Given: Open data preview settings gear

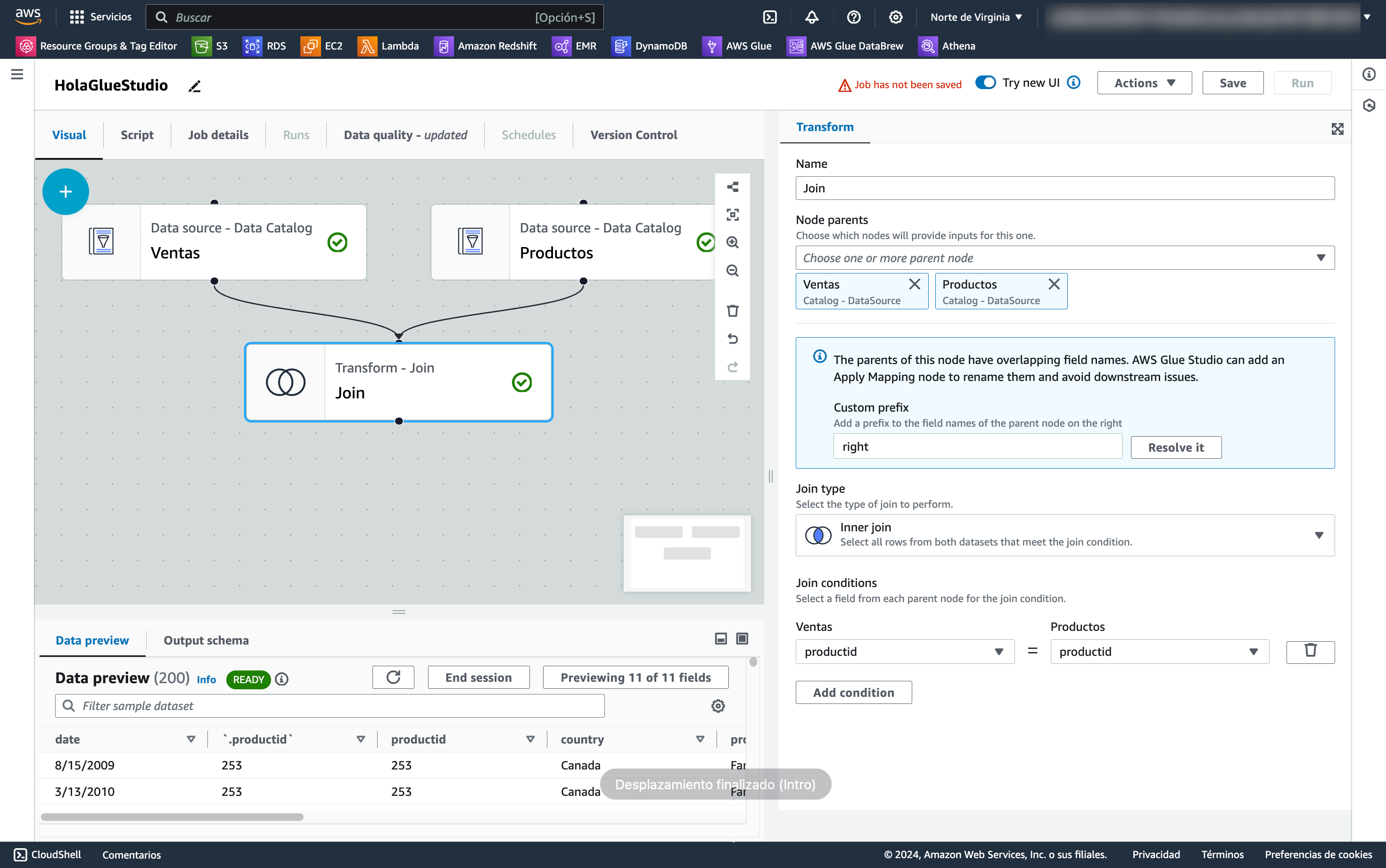Looking at the screenshot, I should [x=718, y=705].
